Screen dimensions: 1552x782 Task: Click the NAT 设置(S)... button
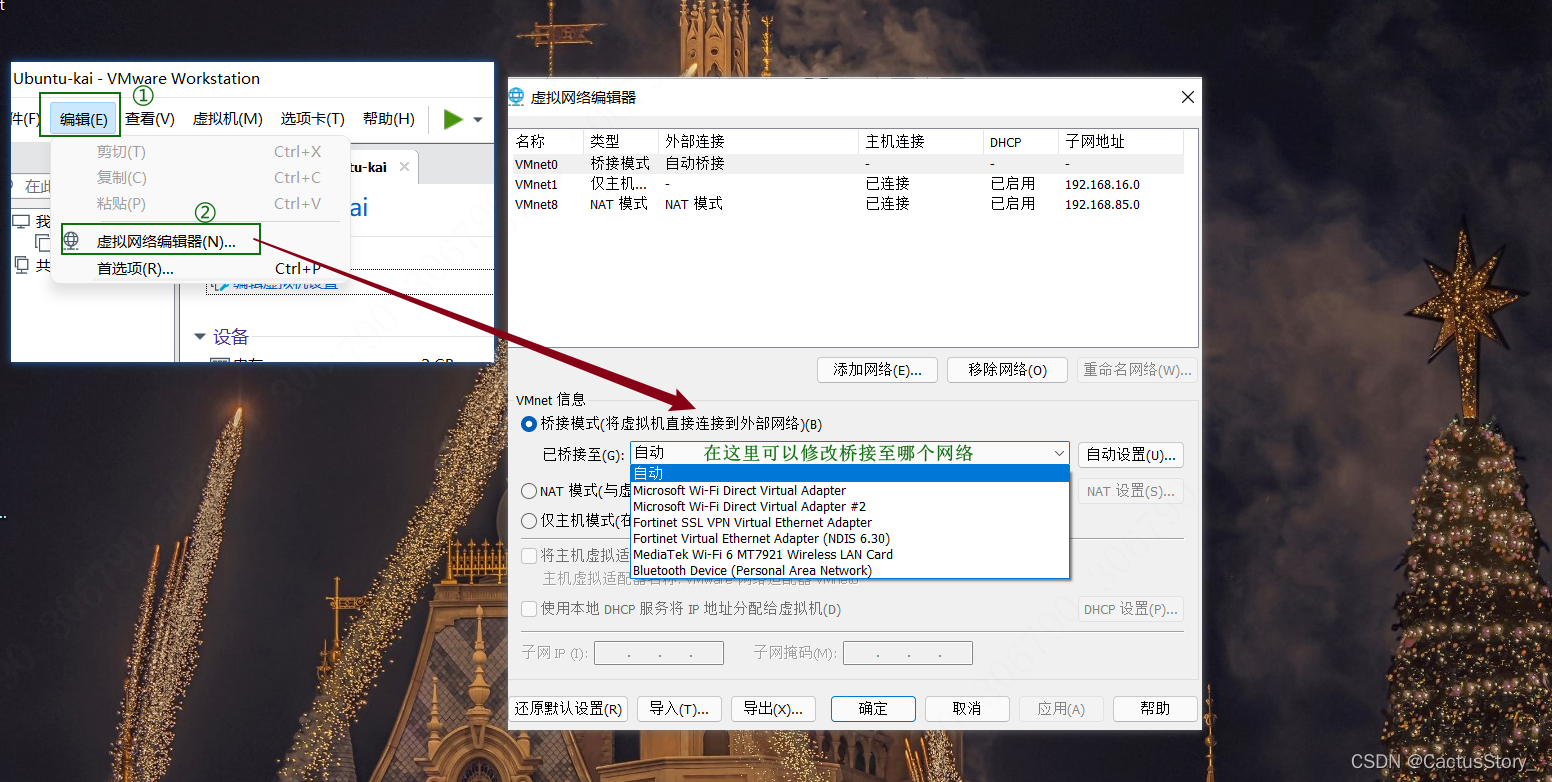pyautogui.click(x=1131, y=491)
